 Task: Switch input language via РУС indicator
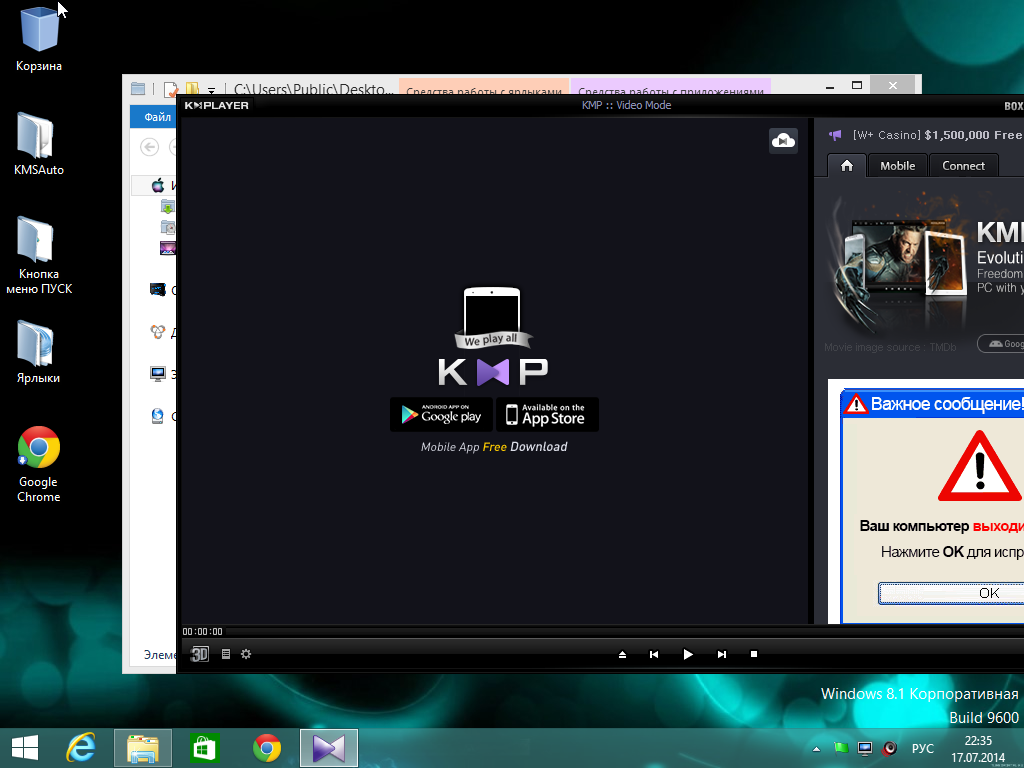tap(923, 748)
